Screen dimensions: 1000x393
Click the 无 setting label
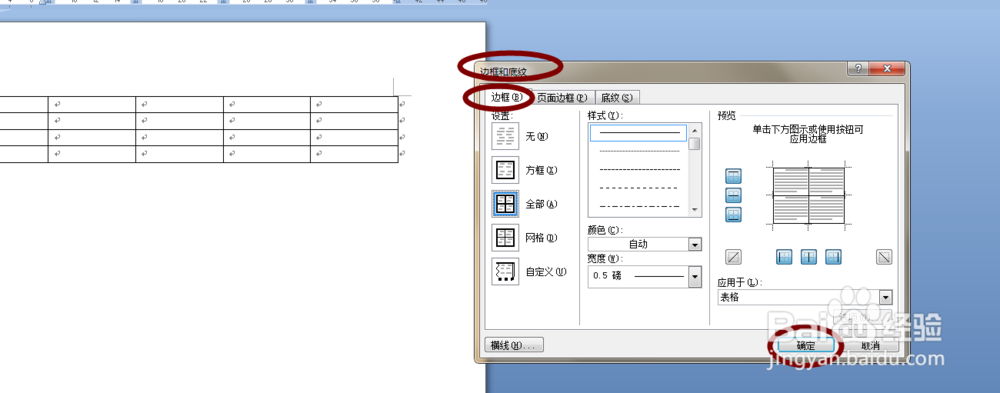click(537, 137)
